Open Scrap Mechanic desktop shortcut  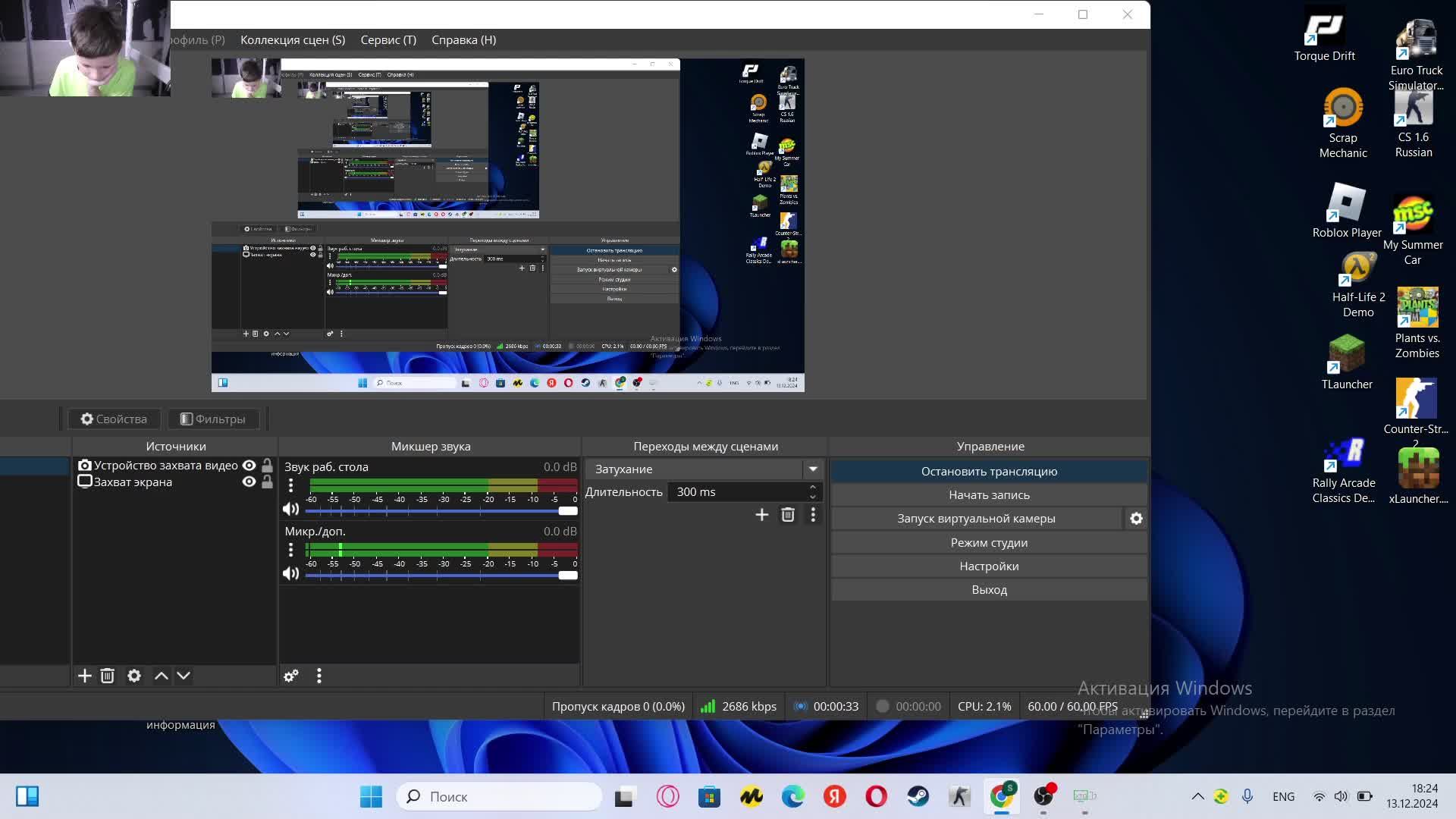click(x=1343, y=124)
